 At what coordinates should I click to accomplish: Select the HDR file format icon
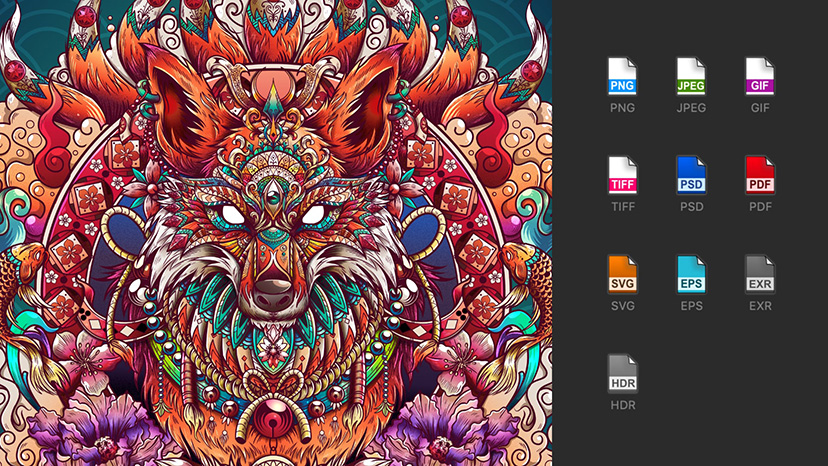pyautogui.click(x=622, y=373)
